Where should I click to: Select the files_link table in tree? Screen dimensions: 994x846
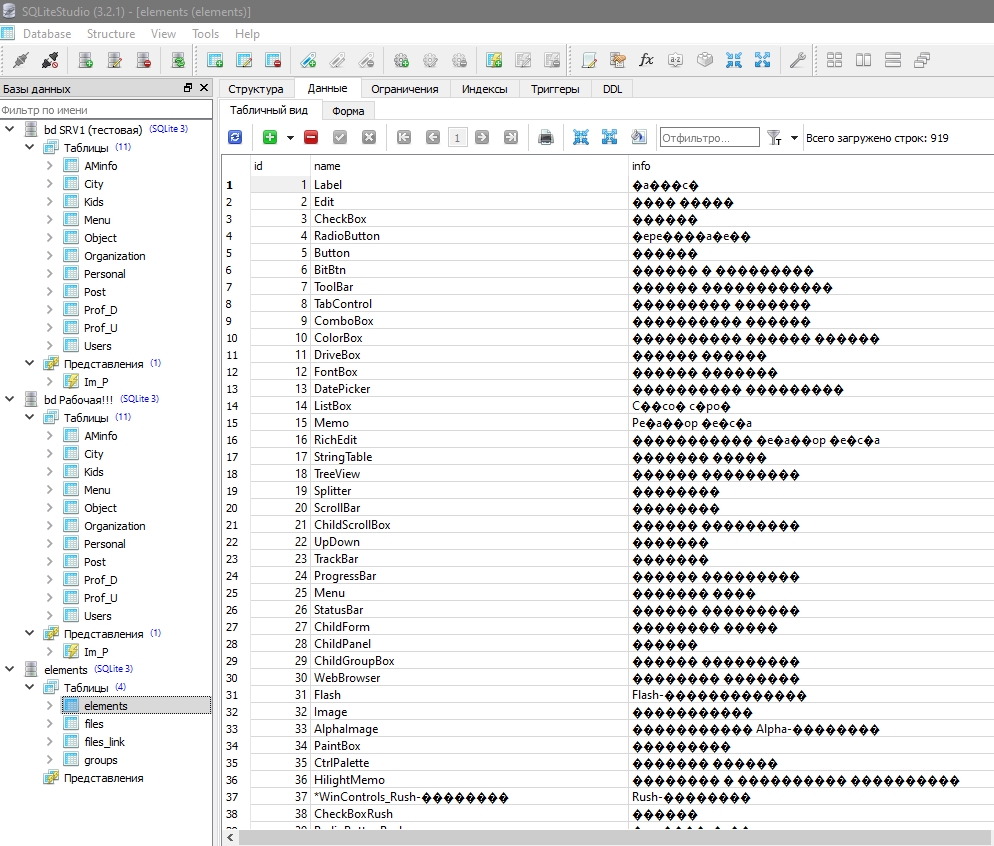(x=104, y=742)
